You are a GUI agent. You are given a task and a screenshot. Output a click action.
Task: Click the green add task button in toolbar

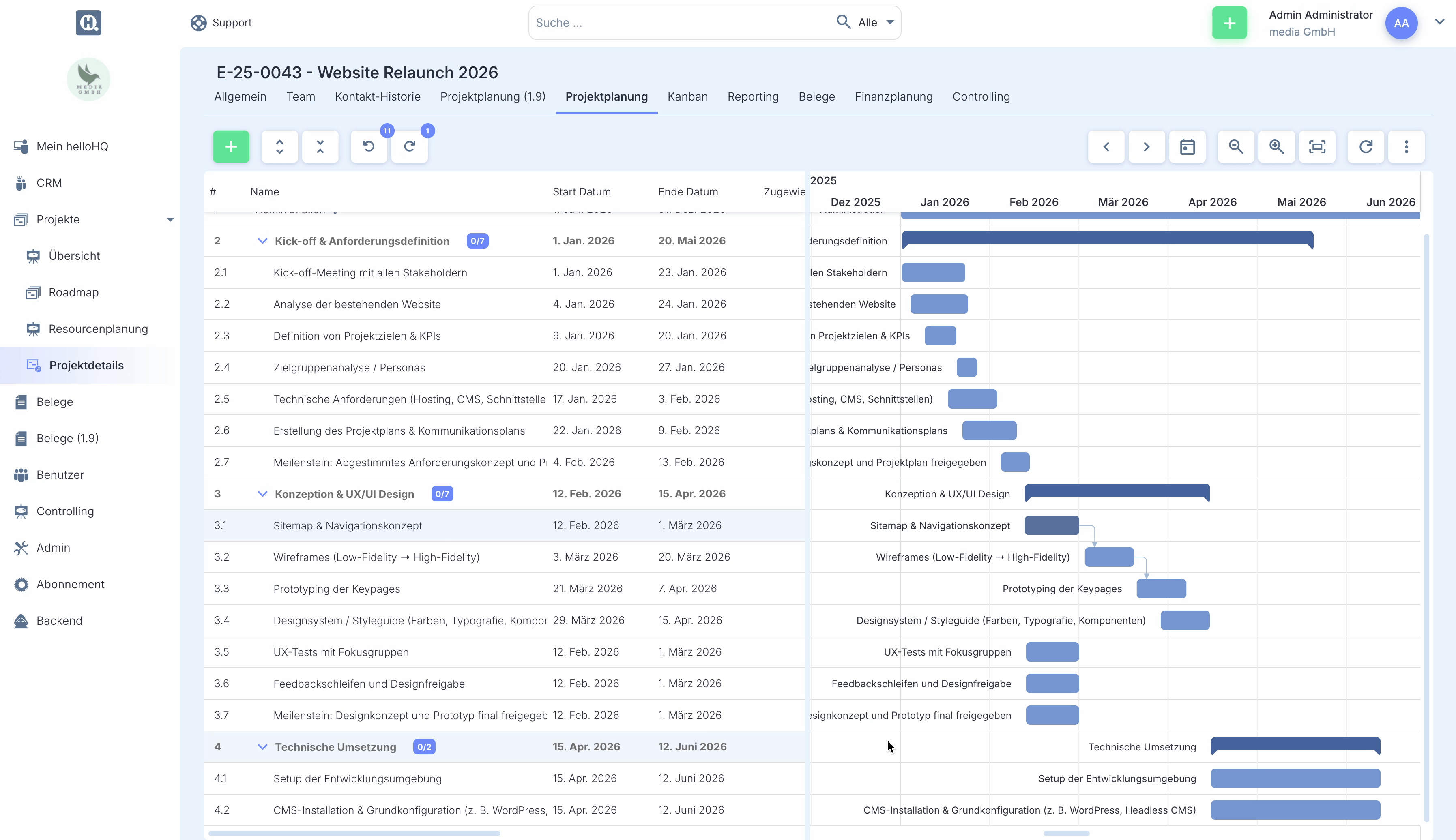click(231, 146)
